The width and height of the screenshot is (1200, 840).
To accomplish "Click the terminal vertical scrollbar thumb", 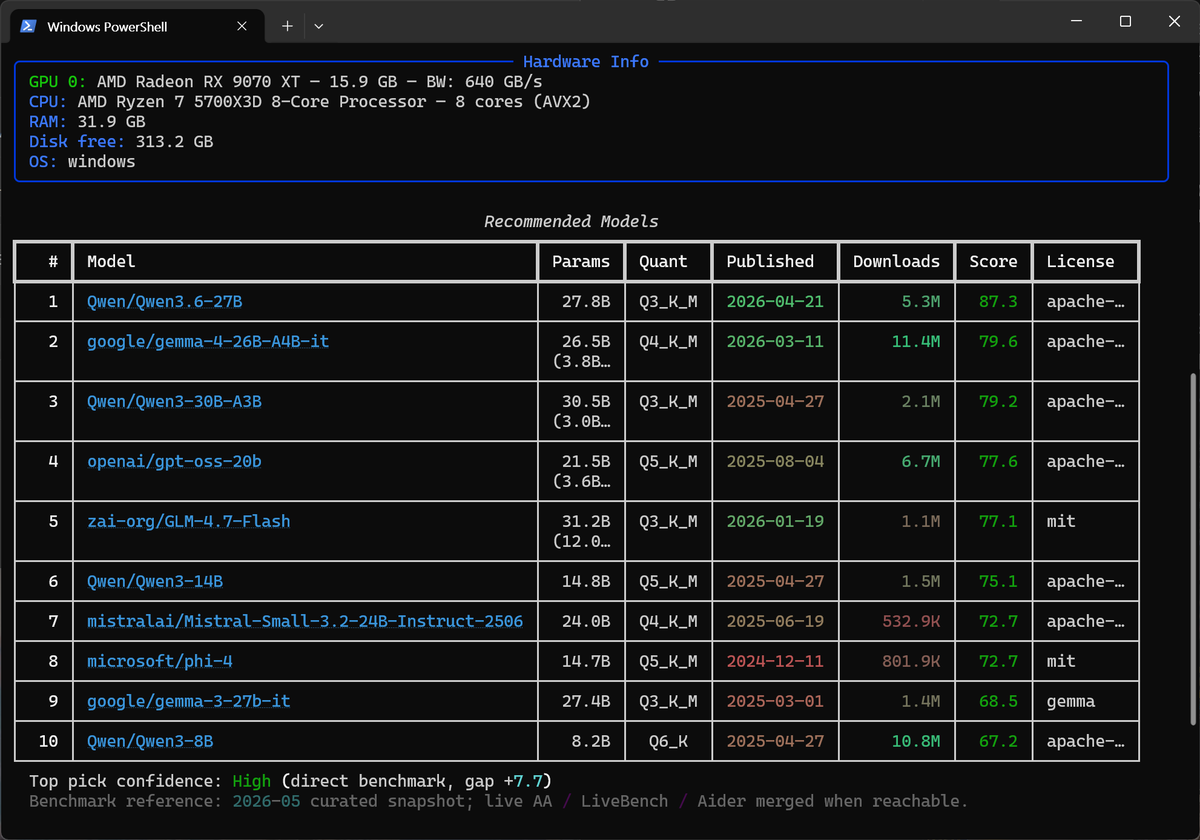I will (x=1193, y=549).
